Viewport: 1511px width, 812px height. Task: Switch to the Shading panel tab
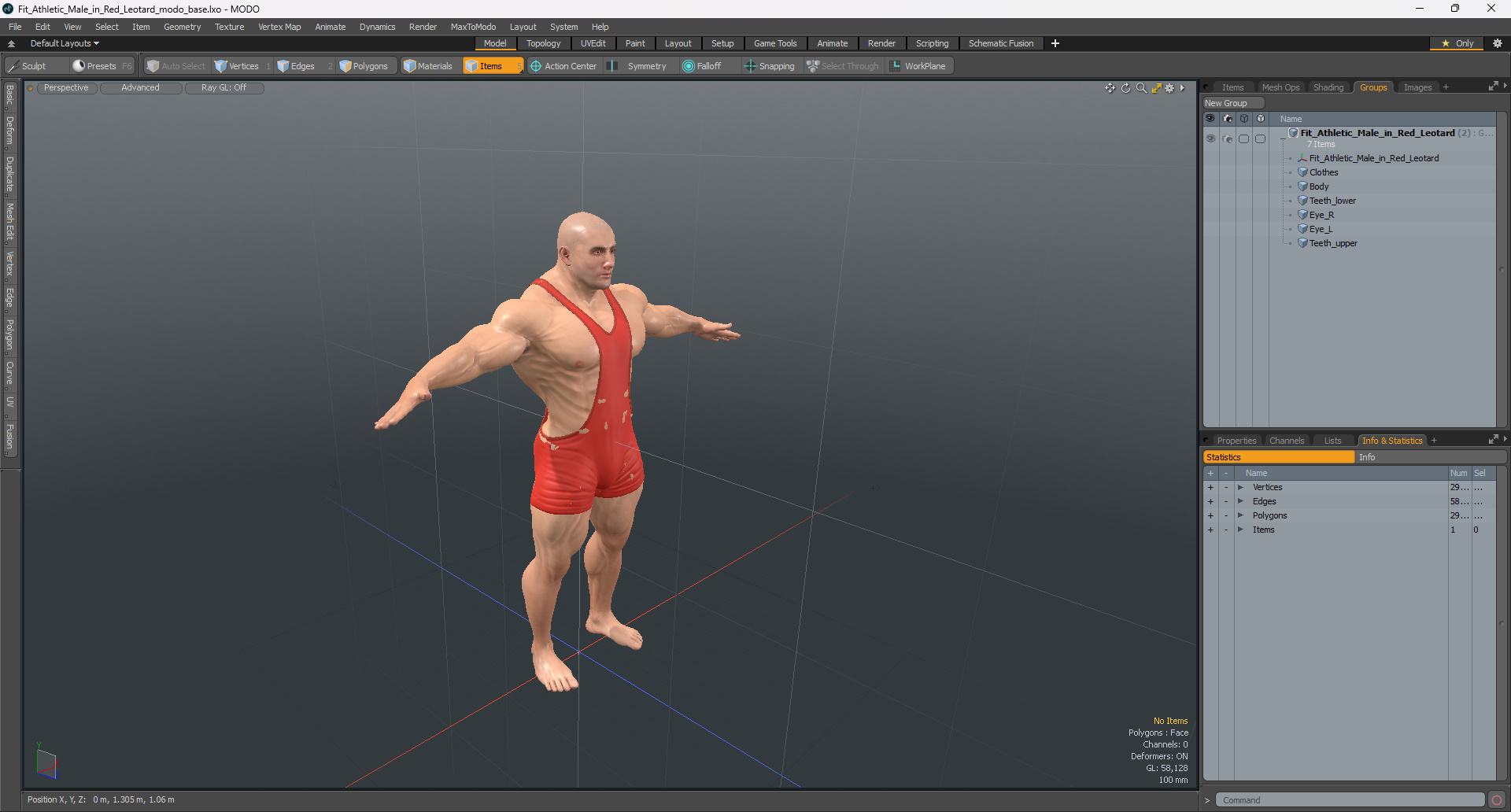[x=1328, y=87]
